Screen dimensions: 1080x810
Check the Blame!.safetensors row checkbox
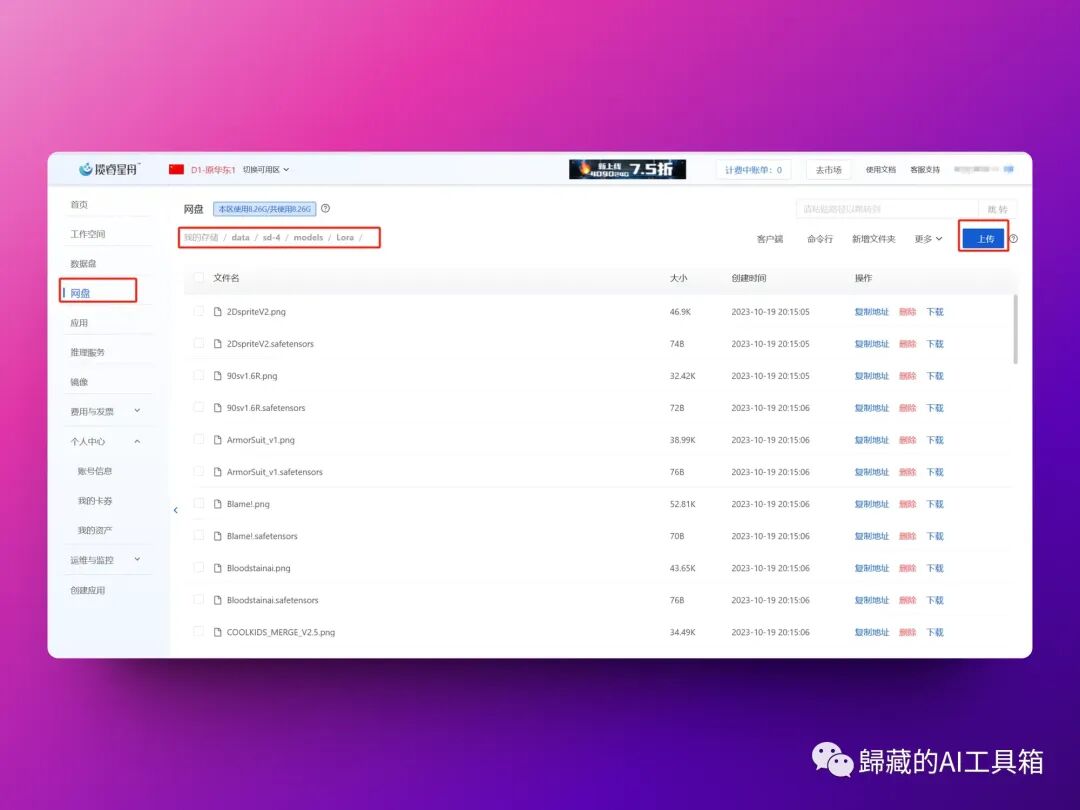click(x=199, y=536)
